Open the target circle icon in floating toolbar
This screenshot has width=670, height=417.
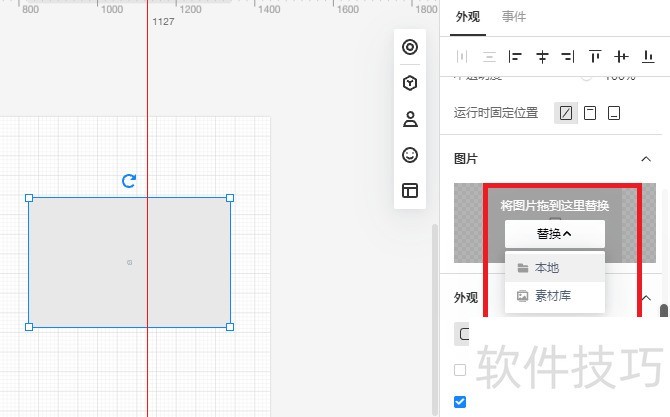tap(410, 47)
